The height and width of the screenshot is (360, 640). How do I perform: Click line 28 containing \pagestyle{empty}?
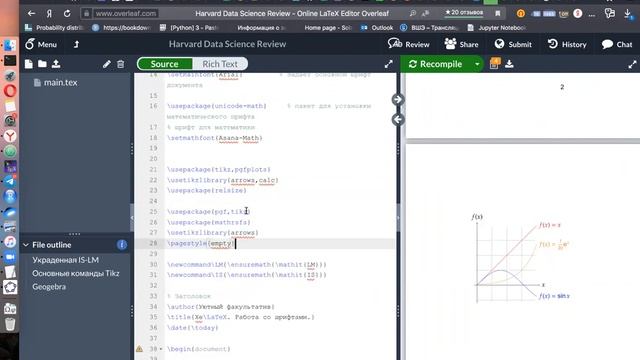(264, 243)
